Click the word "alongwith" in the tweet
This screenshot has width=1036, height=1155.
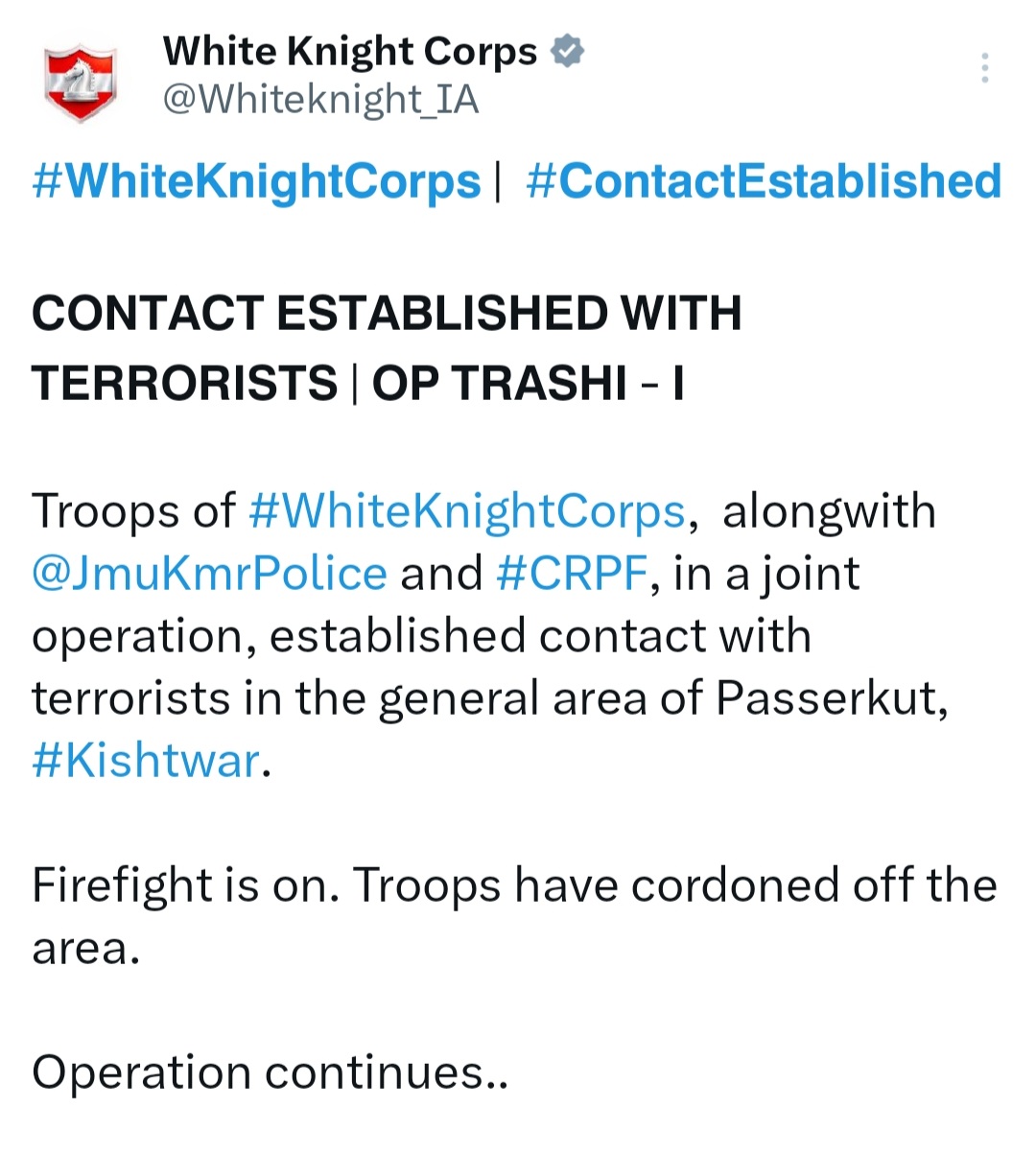(829, 511)
